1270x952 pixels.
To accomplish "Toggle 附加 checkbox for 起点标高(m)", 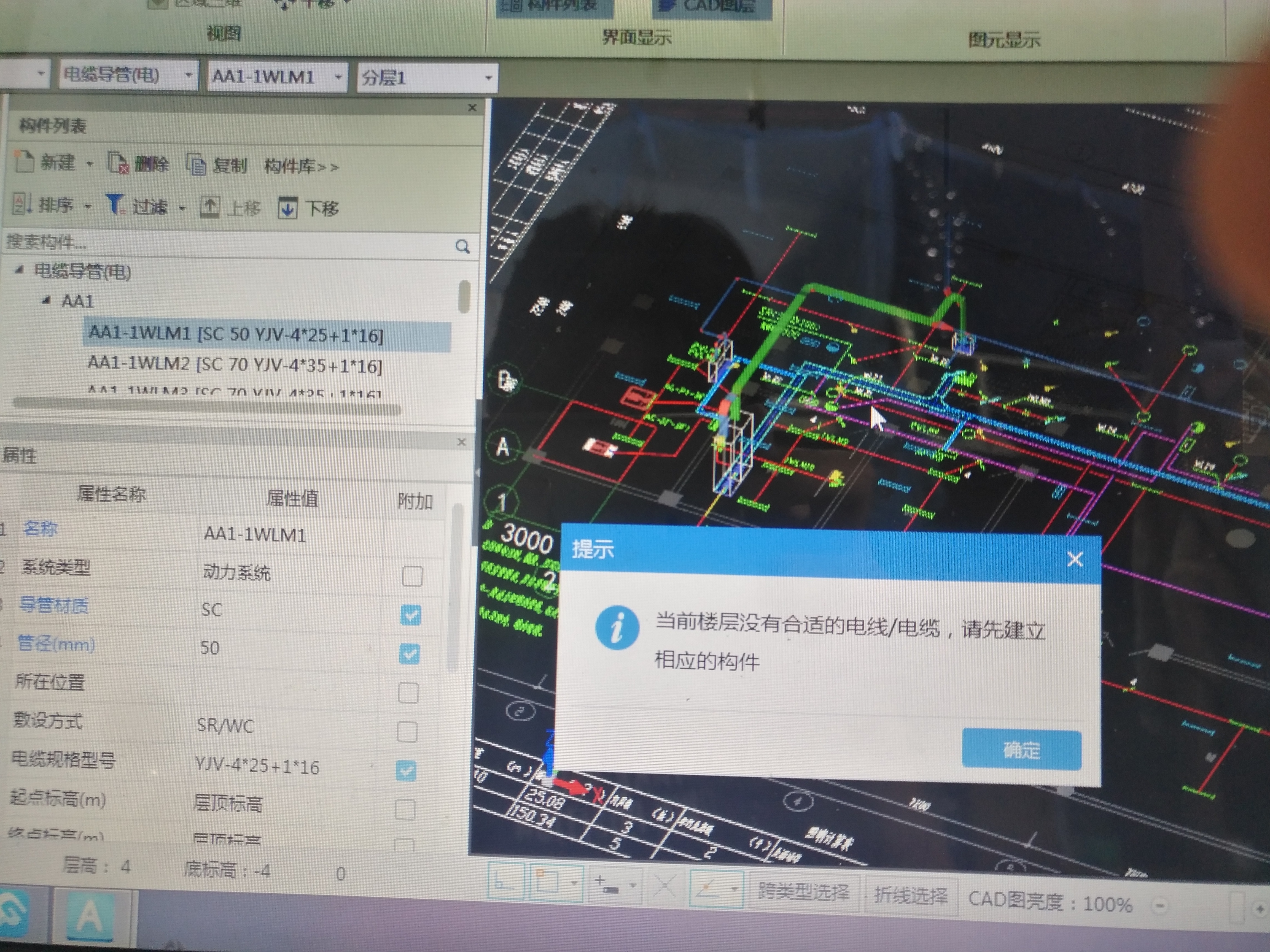I will 405,810.
